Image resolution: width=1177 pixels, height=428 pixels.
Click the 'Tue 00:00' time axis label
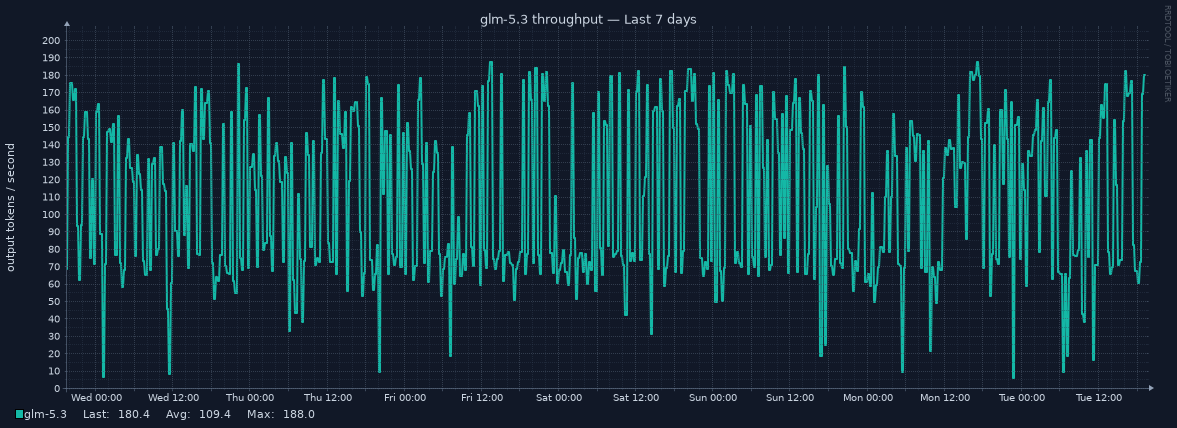click(x=1022, y=398)
